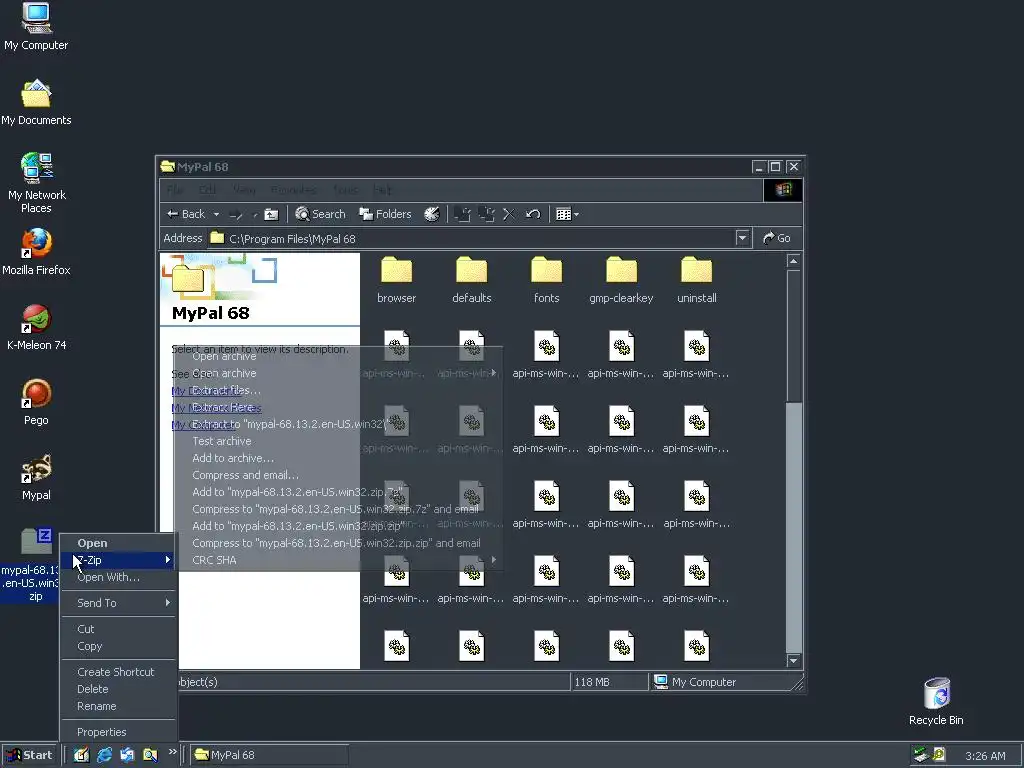Click the Undo toolbar icon

pos(533,214)
